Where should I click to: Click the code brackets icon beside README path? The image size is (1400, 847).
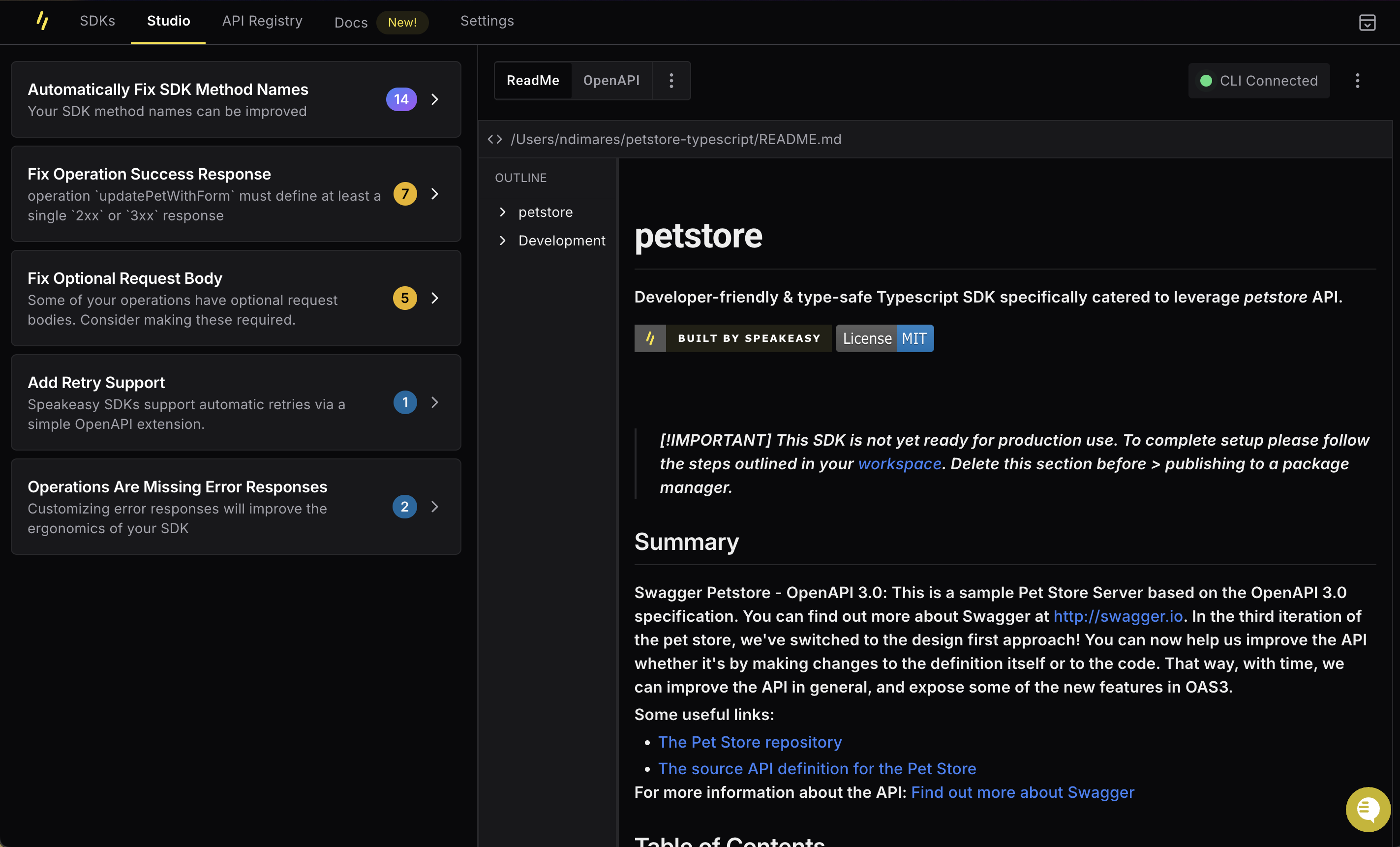click(x=494, y=139)
